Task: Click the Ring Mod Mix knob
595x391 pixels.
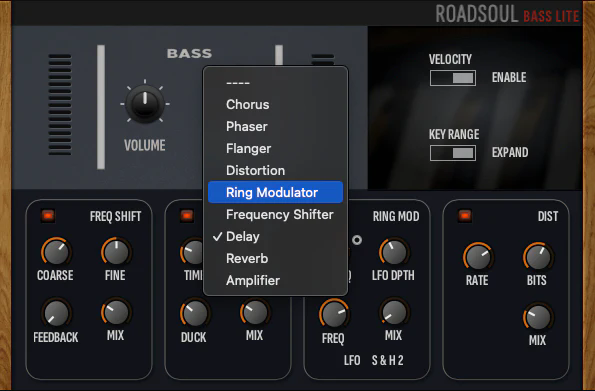Action: coord(394,312)
